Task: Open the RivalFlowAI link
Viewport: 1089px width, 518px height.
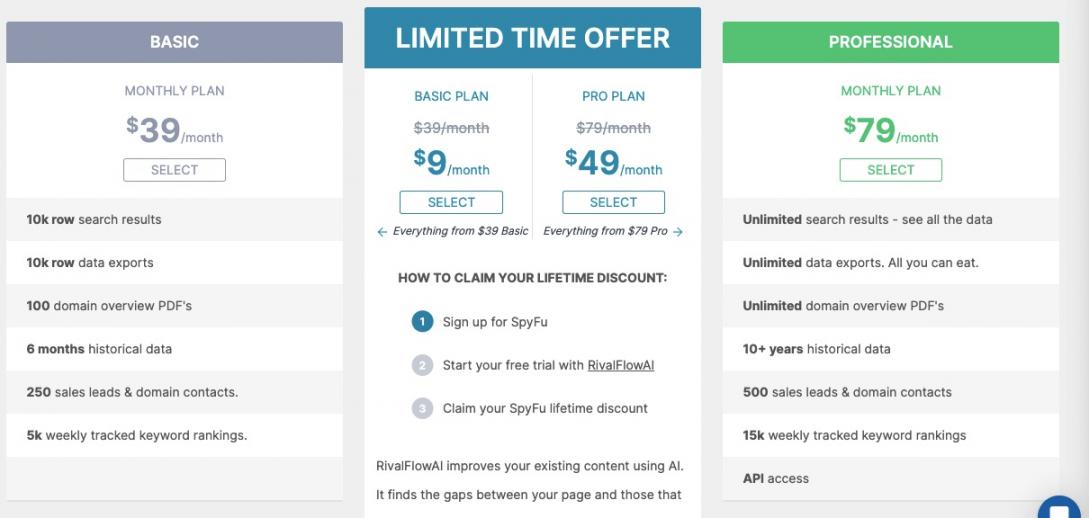Action: click(x=620, y=365)
